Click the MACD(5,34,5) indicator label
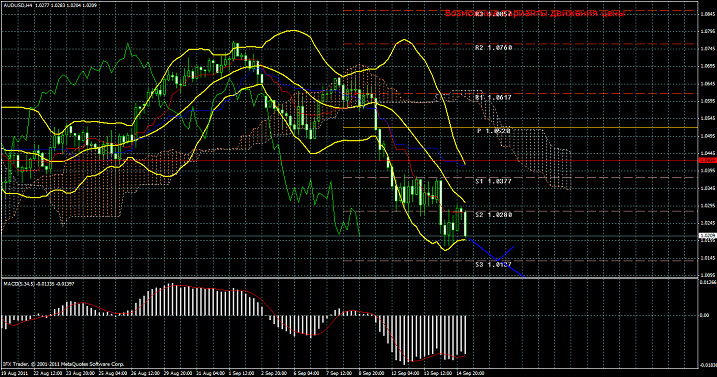The image size is (717, 377). click(38, 284)
